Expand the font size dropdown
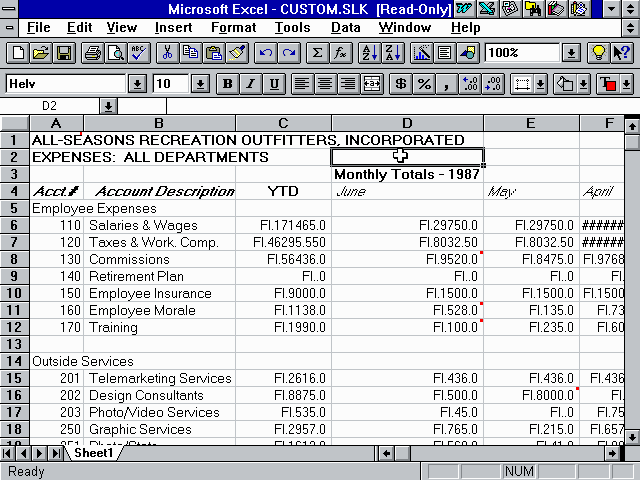 point(199,84)
